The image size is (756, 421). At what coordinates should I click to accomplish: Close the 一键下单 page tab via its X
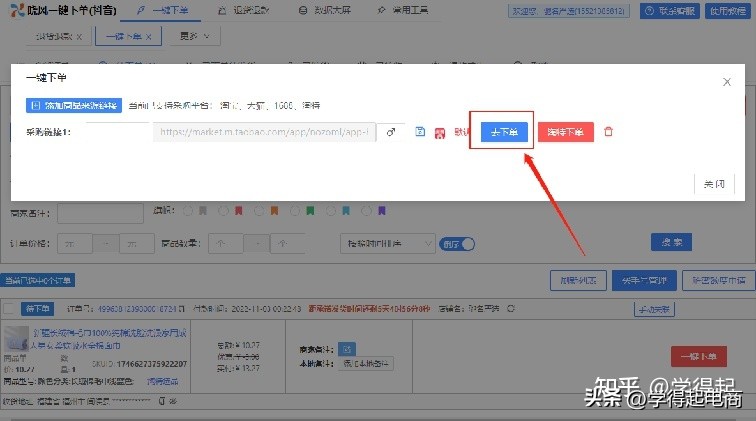[148, 37]
